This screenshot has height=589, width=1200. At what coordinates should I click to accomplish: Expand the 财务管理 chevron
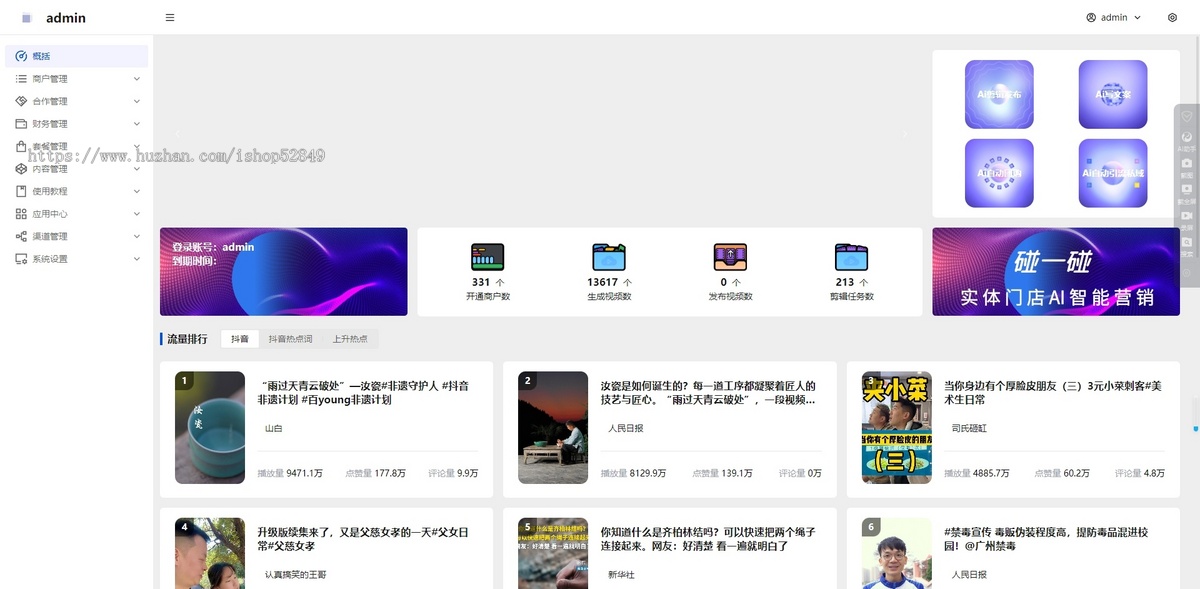(x=137, y=124)
